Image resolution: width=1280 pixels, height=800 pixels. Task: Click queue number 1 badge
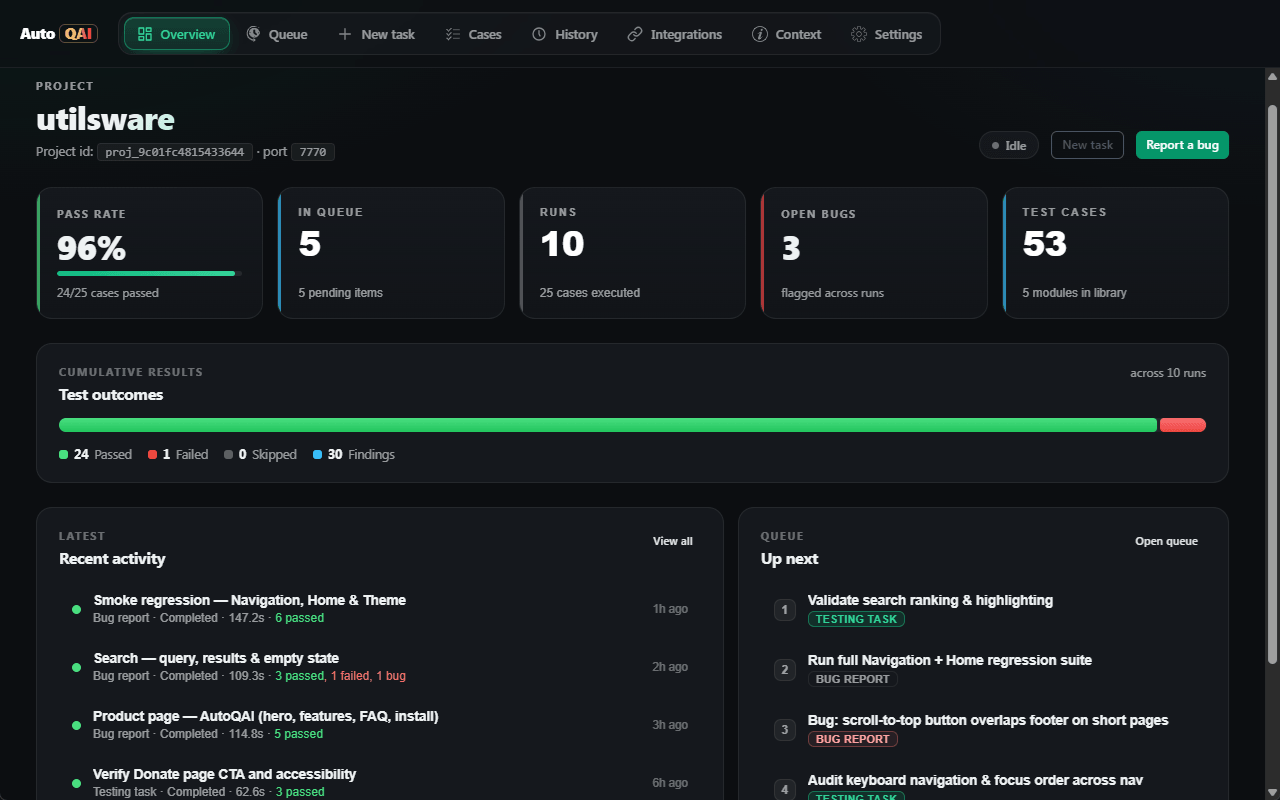coord(785,609)
